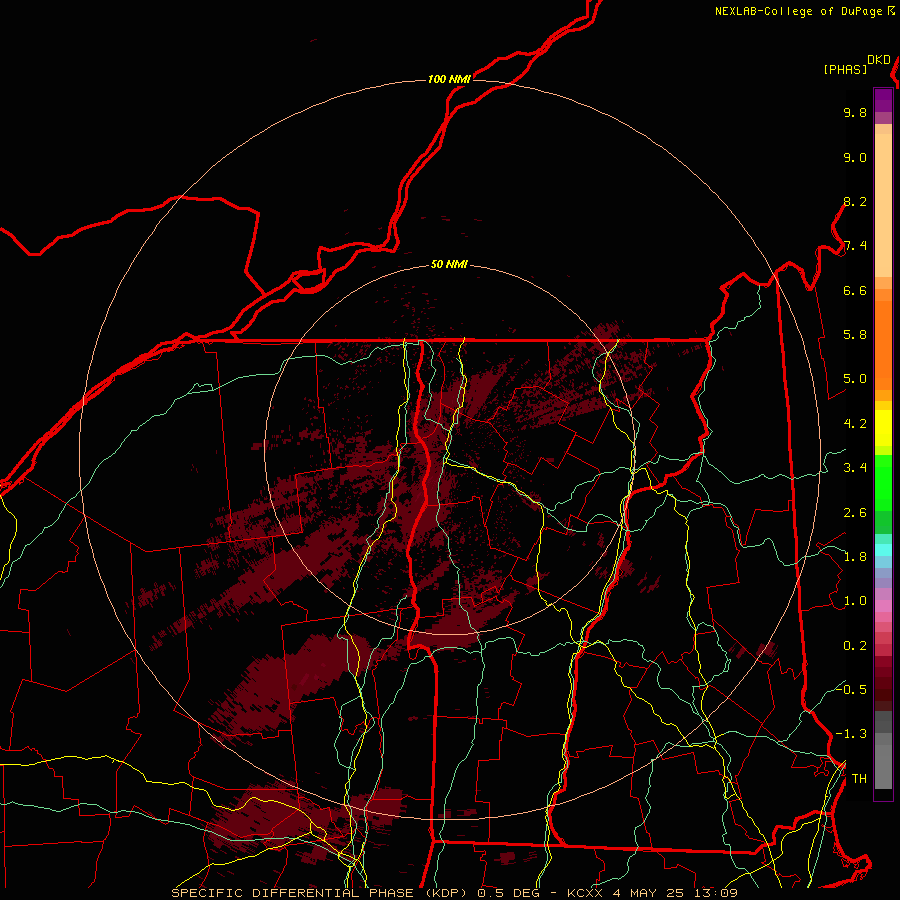Click the 7.4 legend value

855,246
